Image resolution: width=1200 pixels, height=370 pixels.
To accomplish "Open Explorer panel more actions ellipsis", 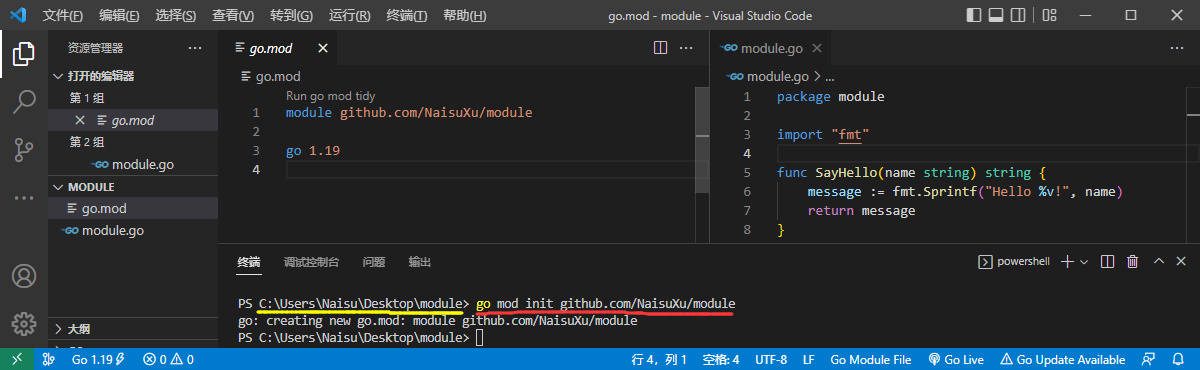I will (x=196, y=48).
